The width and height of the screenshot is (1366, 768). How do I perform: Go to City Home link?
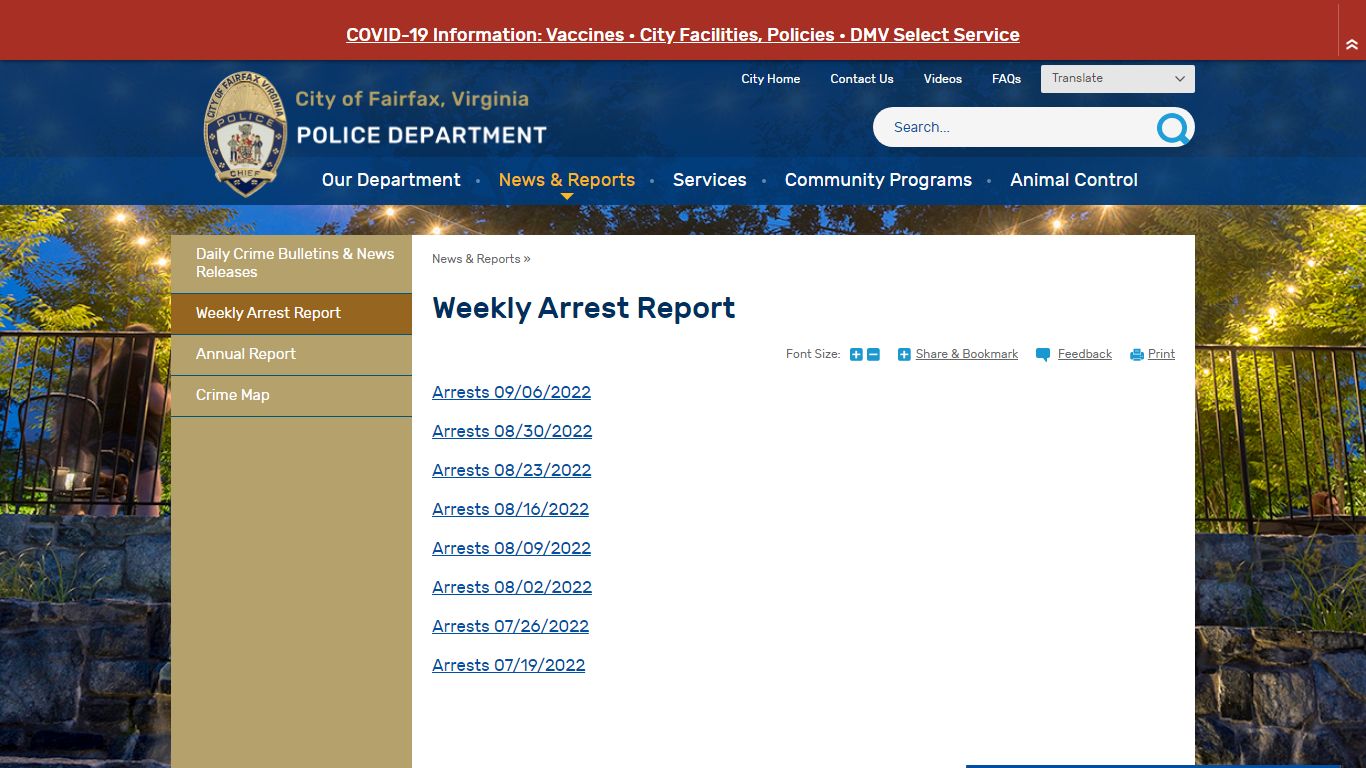[770, 79]
